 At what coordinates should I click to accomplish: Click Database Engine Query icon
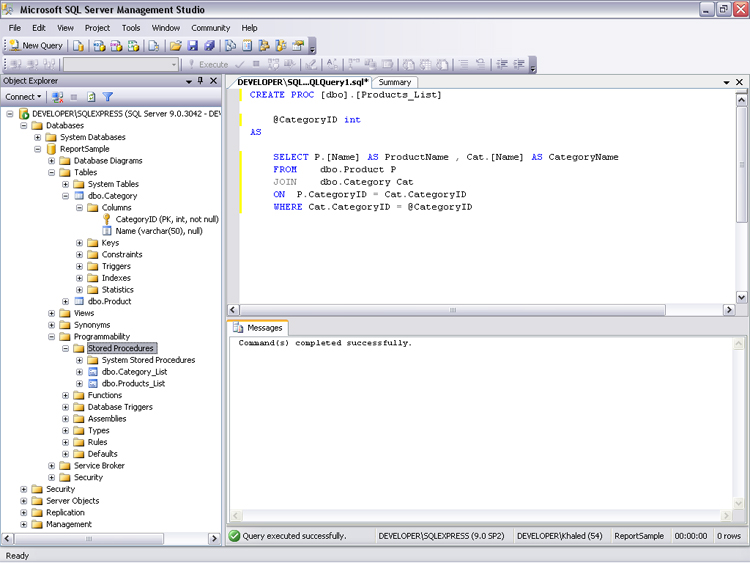[x=78, y=45]
